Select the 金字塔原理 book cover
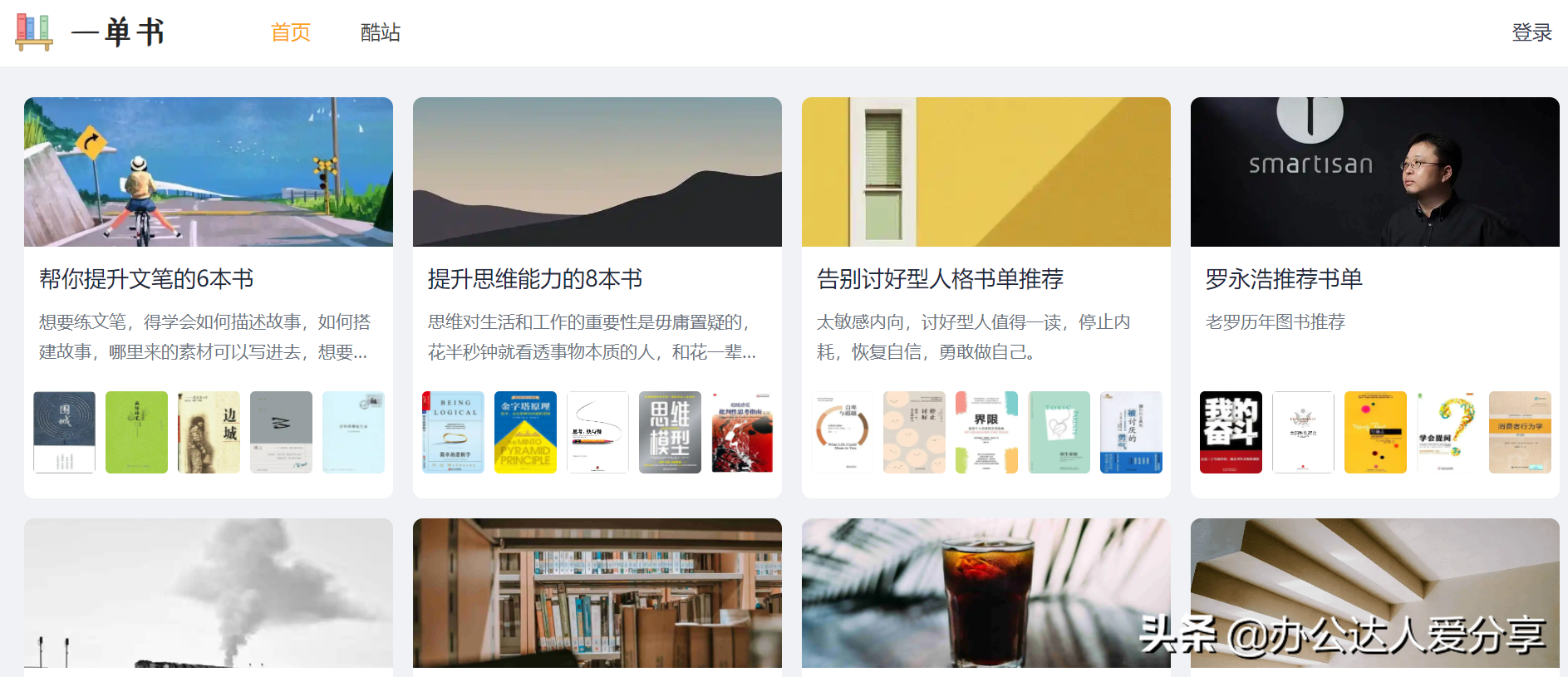This screenshot has height=677, width=1568. coord(525,432)
